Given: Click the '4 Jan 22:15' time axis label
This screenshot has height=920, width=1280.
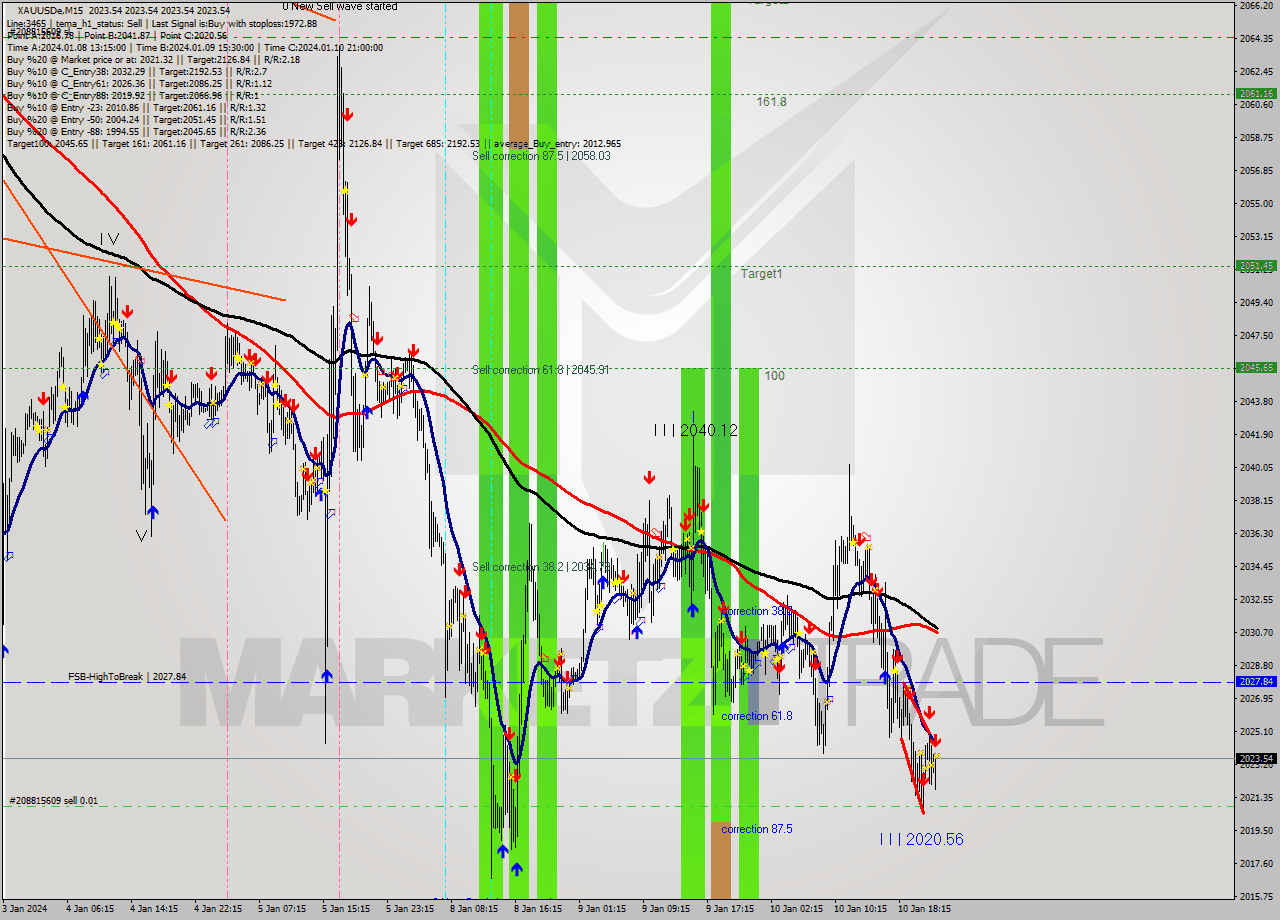Looking at the screenshot, I should coord(219,909).
